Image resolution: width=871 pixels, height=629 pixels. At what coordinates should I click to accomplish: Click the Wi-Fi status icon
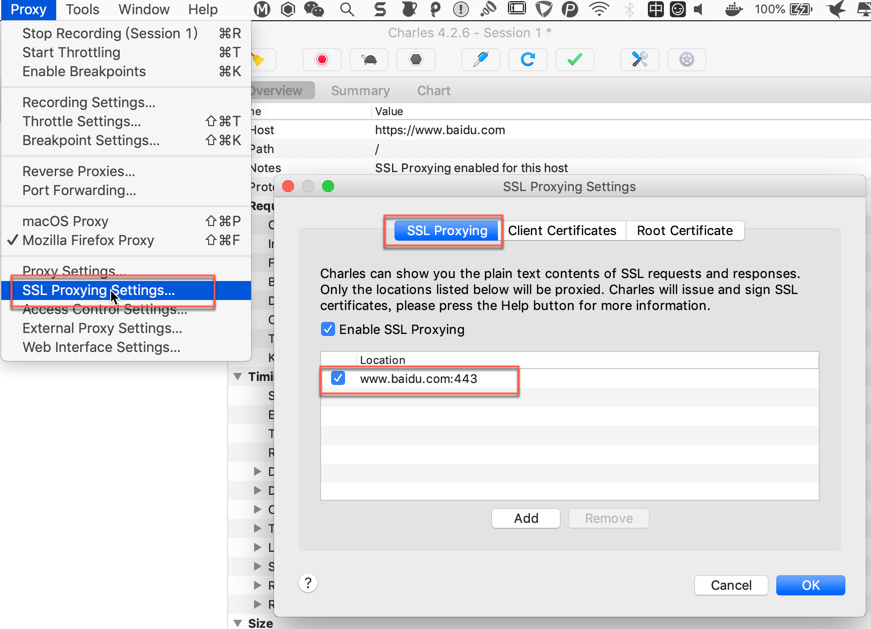[599, 9]
